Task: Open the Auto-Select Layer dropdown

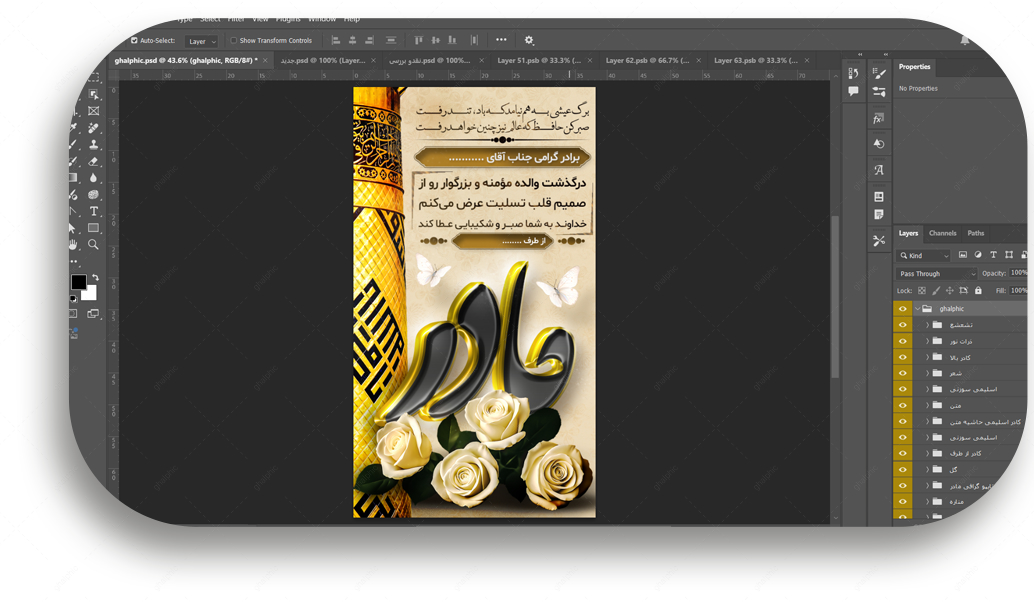Action: (x=201, y=42)
